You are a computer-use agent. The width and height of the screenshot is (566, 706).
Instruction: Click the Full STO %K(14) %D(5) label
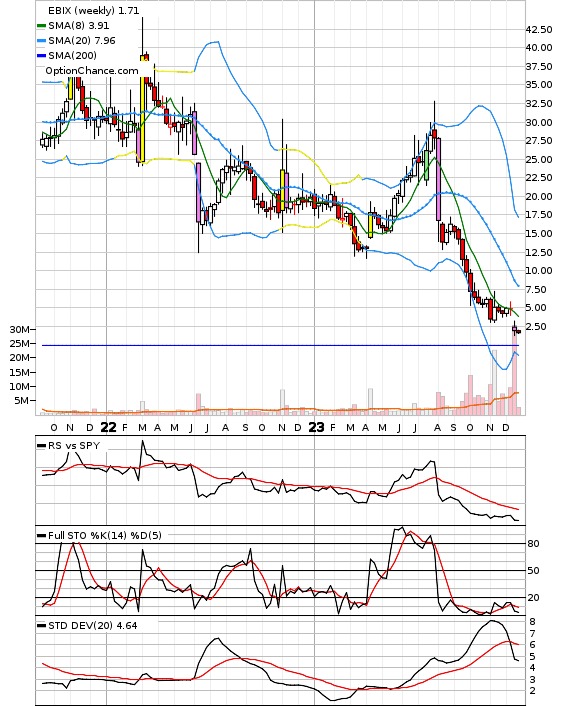coord(104,535)
